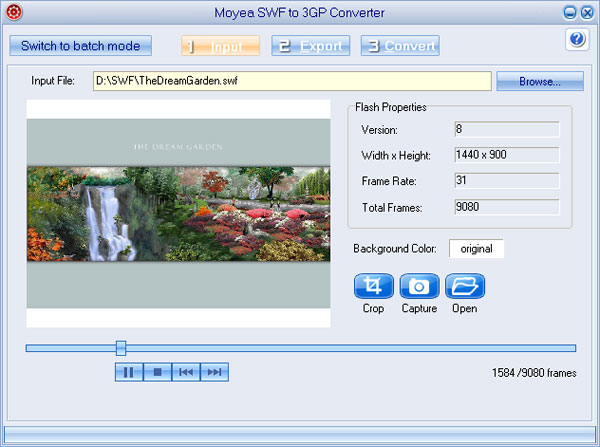Go to the 2 Export step tab
The width and height of the screenshot is (600, 447).
pos(311,46)
